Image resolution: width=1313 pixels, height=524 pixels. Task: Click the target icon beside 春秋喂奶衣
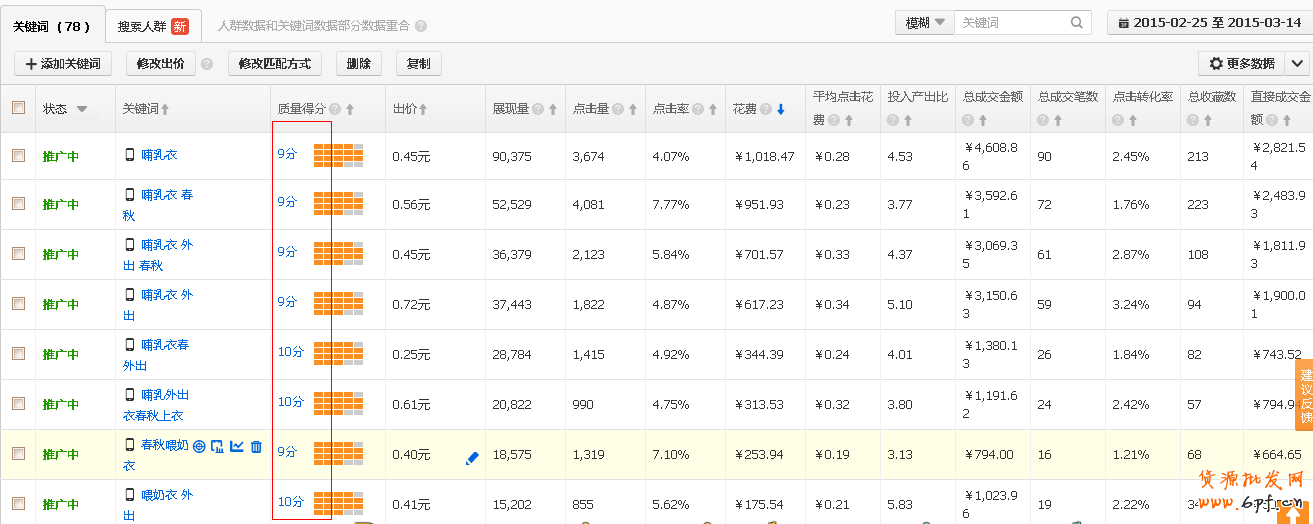pos(199,446)
